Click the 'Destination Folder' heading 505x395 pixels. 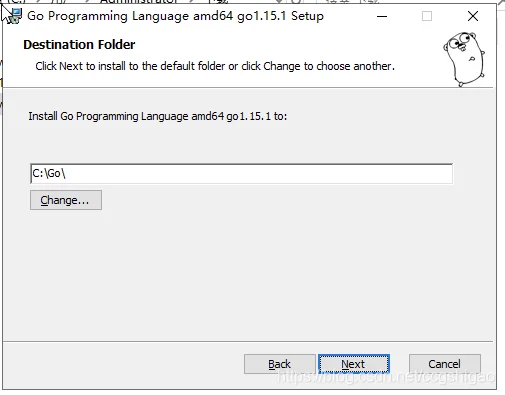pyautogui.click(x=79, y=45)
